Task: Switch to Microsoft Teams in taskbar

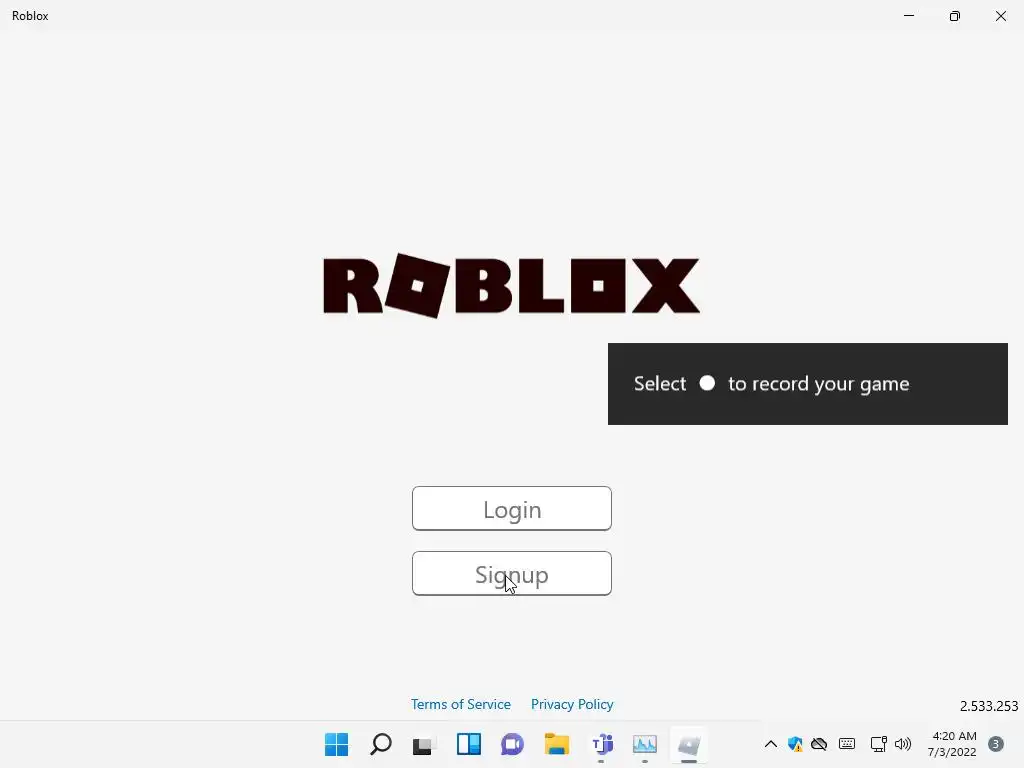Action: (x=601, y=744)
